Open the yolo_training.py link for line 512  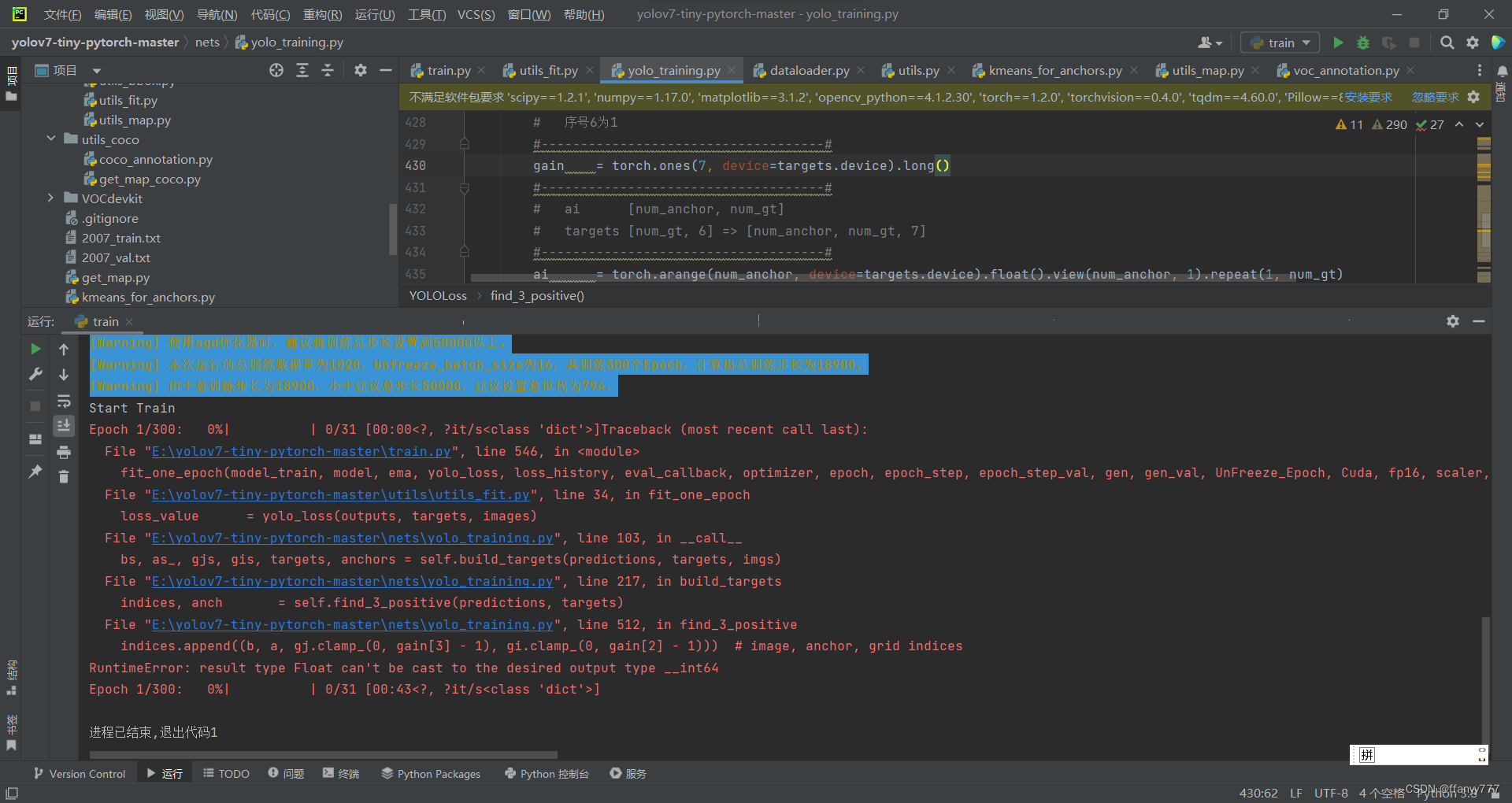(352, 625)
